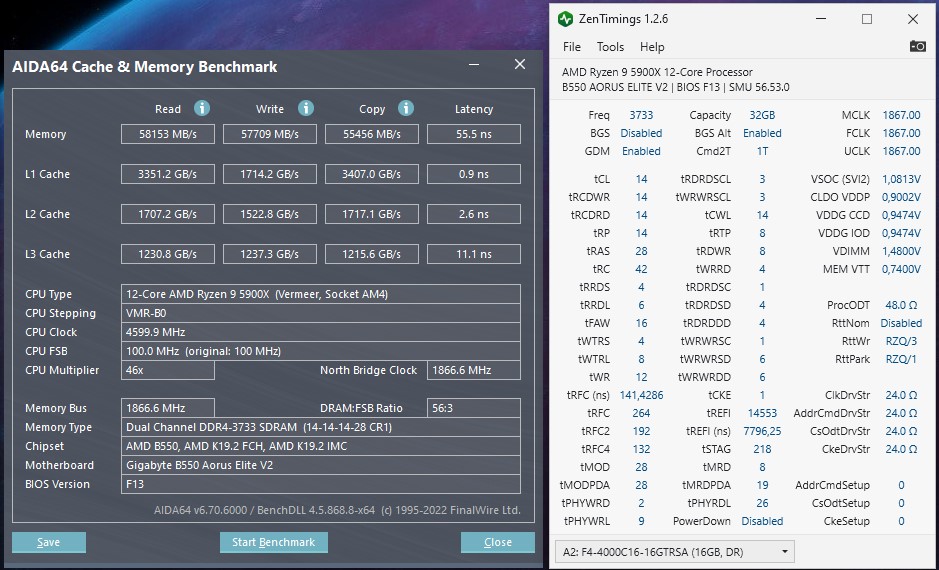Screen dimensions: 939x570
Task: Click the ZenTimings app logo icon
Action: tap(565, 19)
